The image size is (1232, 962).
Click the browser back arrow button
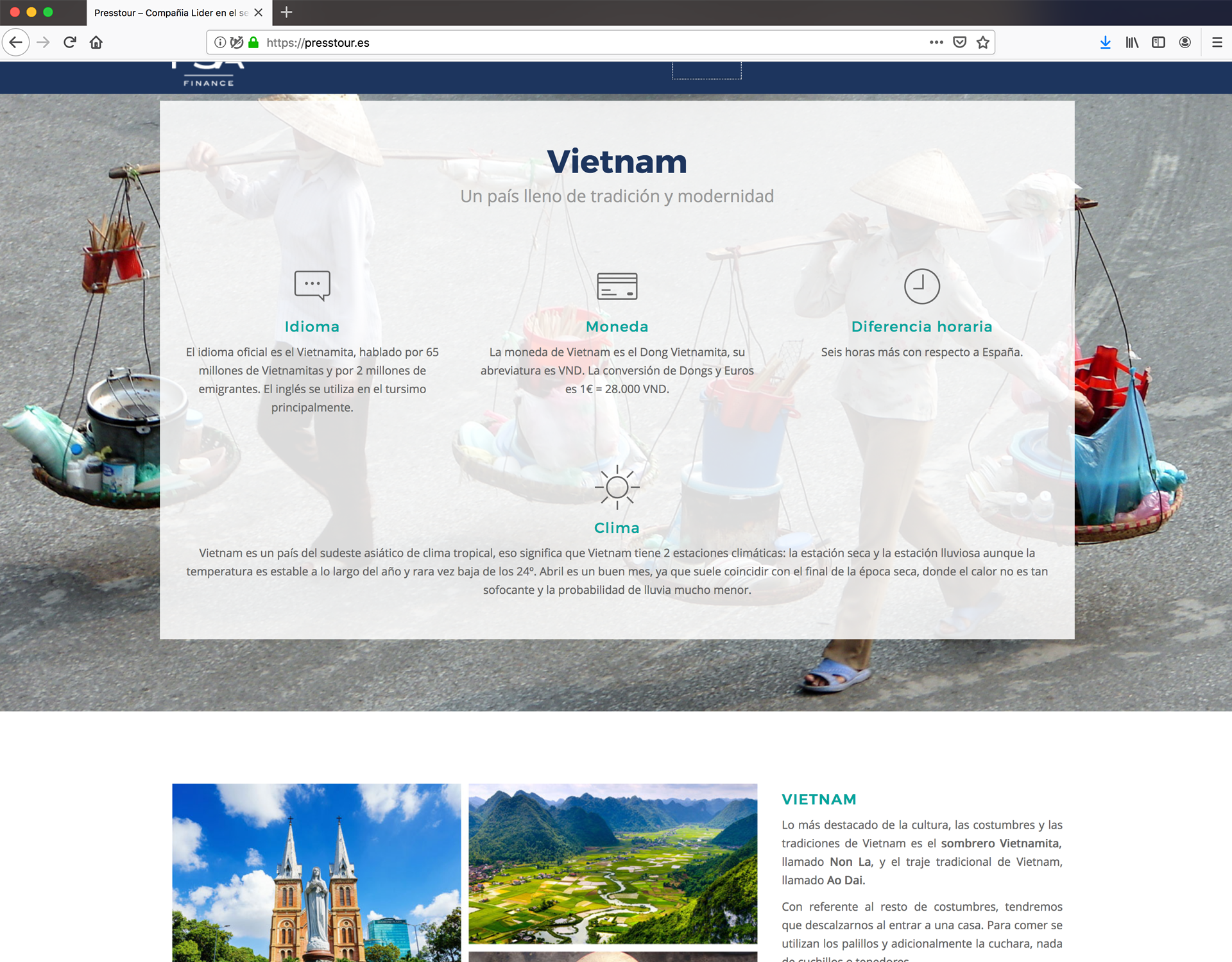[16, 42]
